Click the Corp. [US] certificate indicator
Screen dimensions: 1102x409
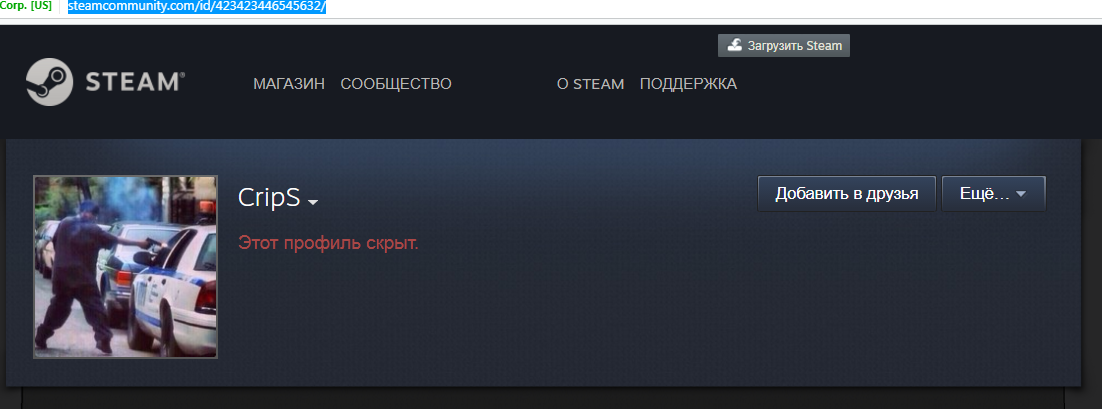coord(26,6)
